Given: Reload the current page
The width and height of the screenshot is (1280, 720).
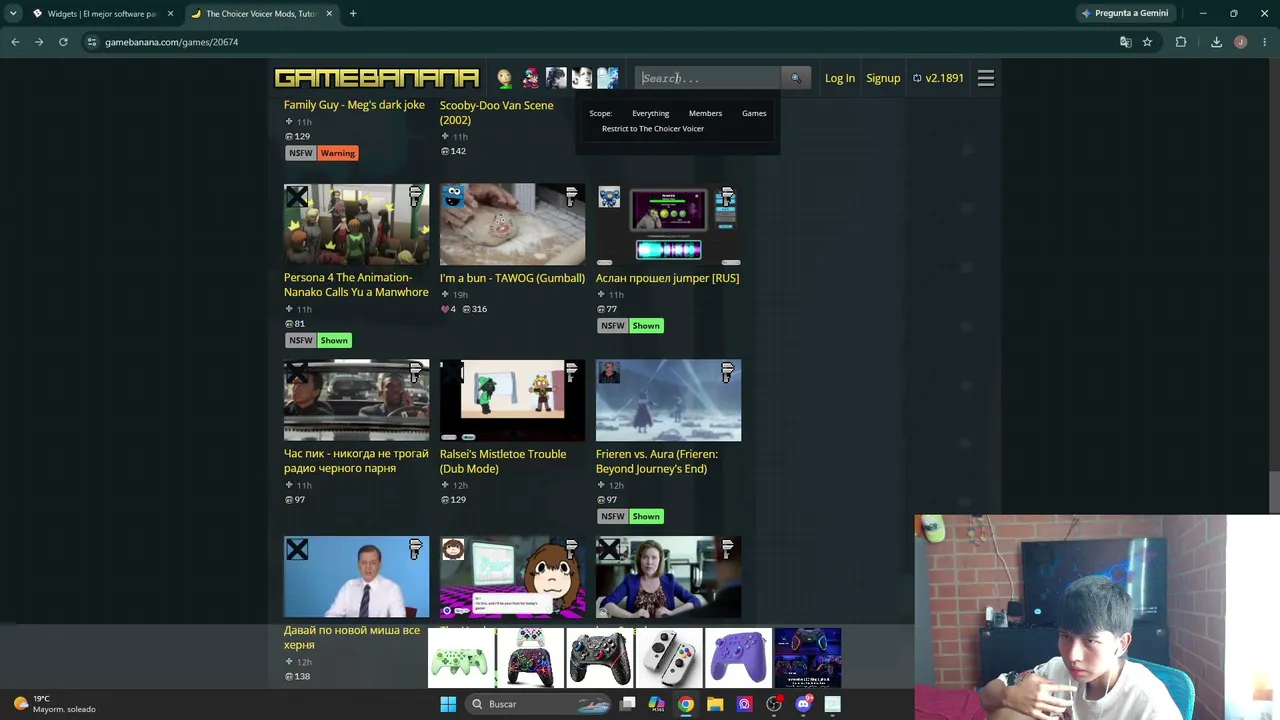Looking at the screenshot, I should (x=63, y=42).
